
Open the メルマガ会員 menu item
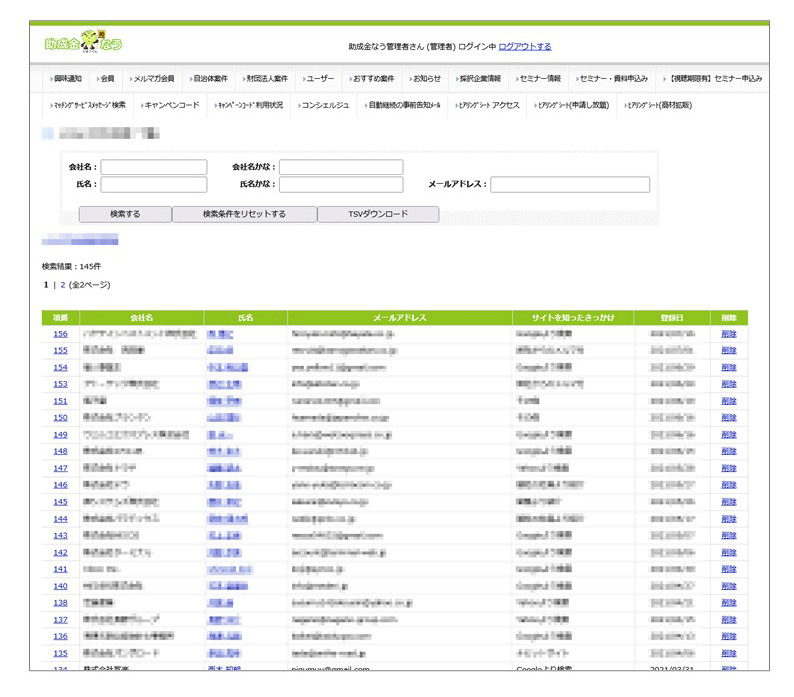tap(153, 78)
